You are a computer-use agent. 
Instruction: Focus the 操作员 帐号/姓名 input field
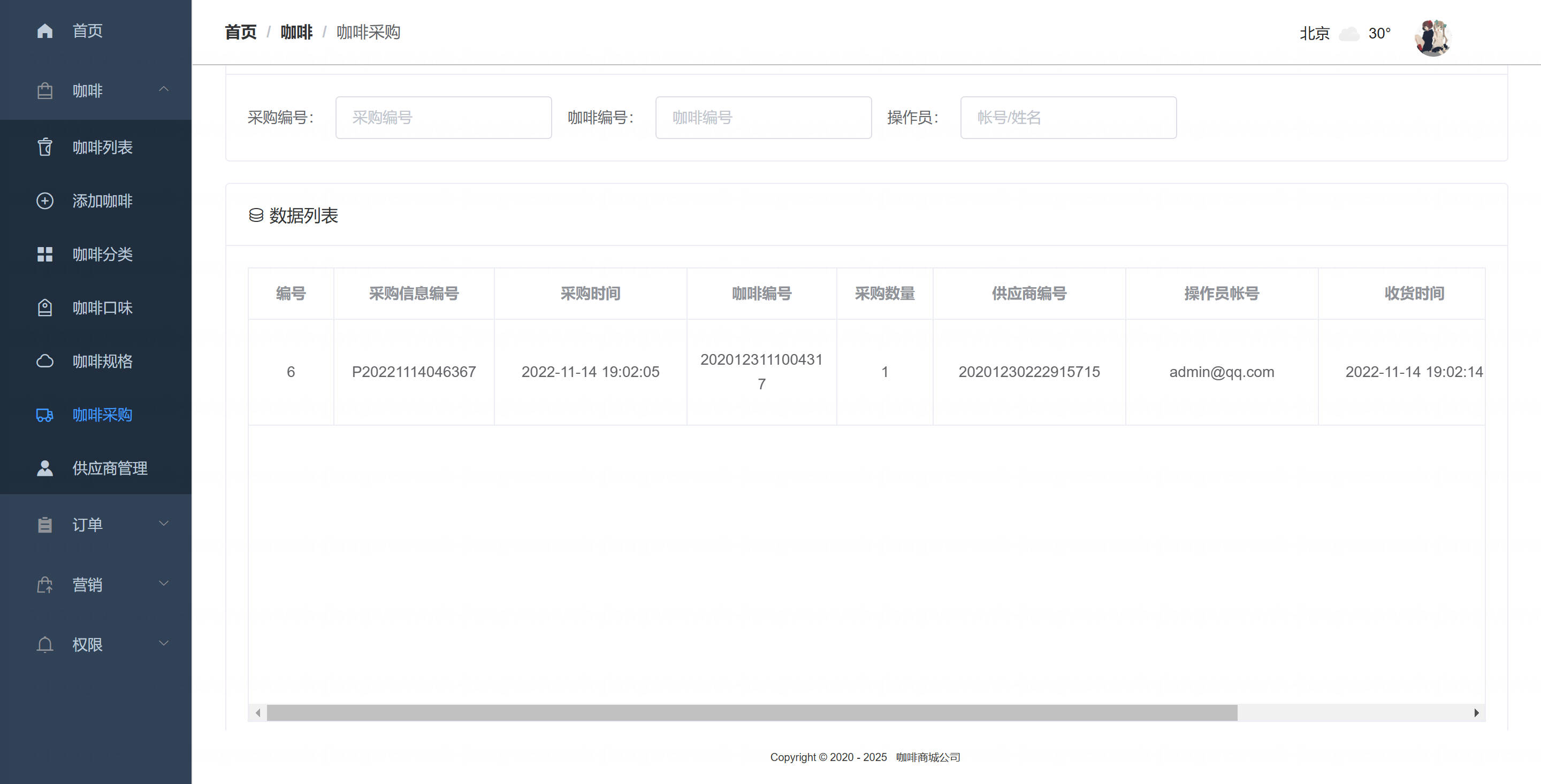(1069, 118)
